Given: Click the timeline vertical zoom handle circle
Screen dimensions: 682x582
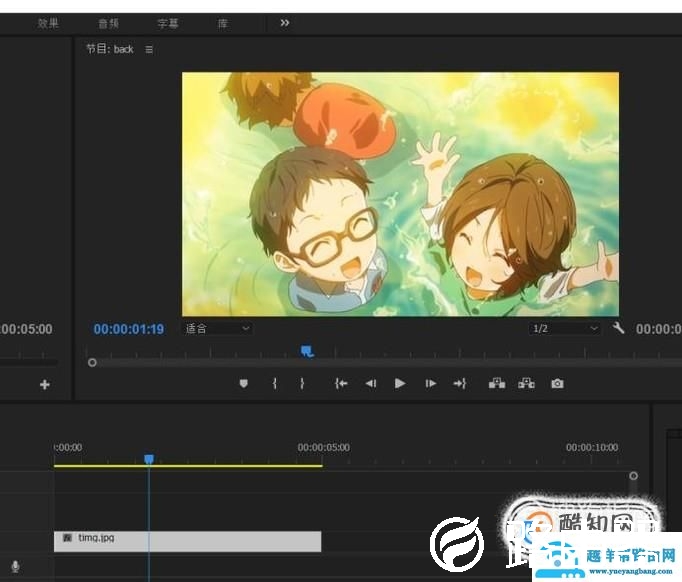Looking at the screenshot, I should click(633, 476).
